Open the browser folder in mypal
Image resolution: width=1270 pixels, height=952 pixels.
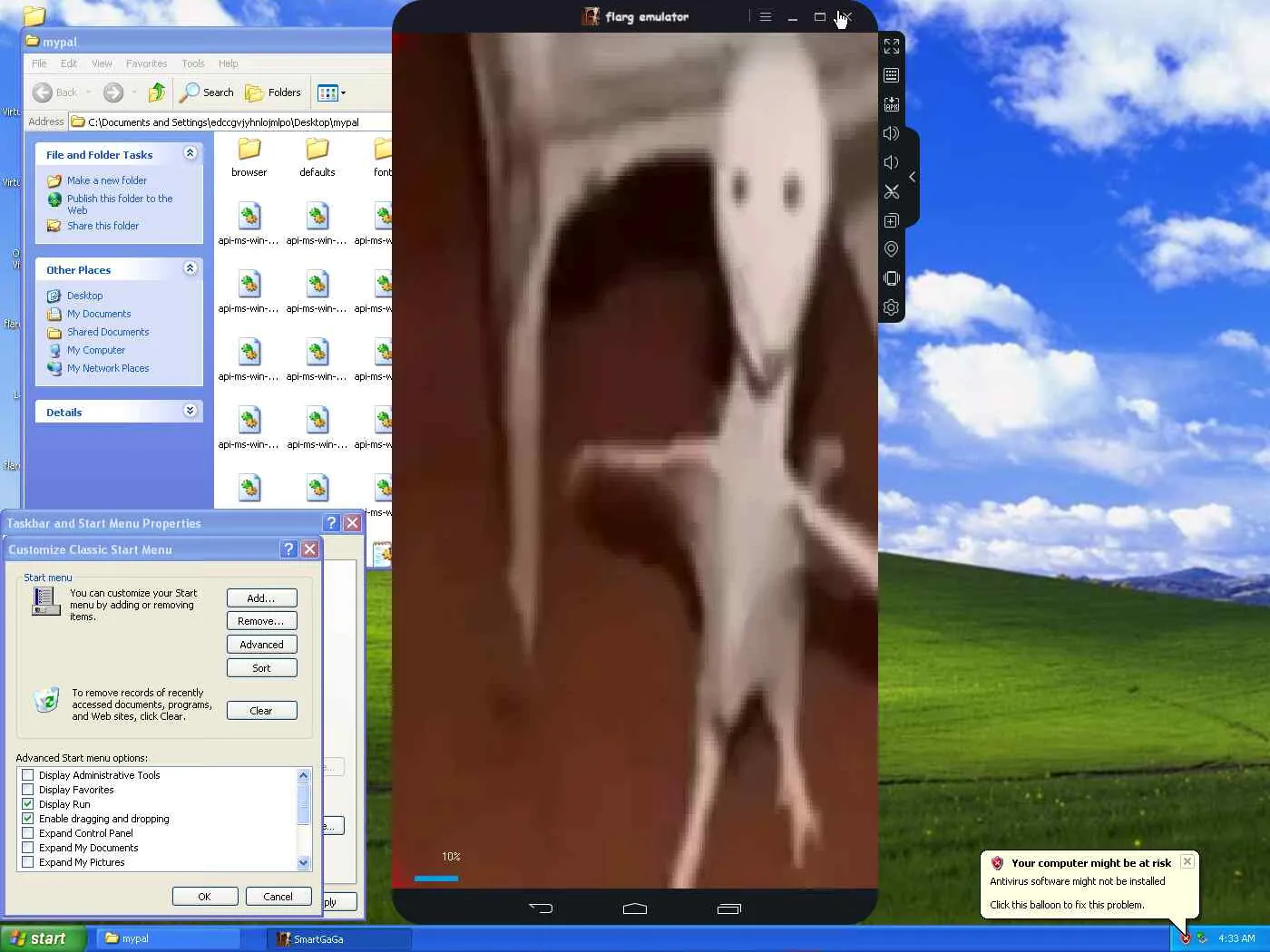(x=249, y=157)
